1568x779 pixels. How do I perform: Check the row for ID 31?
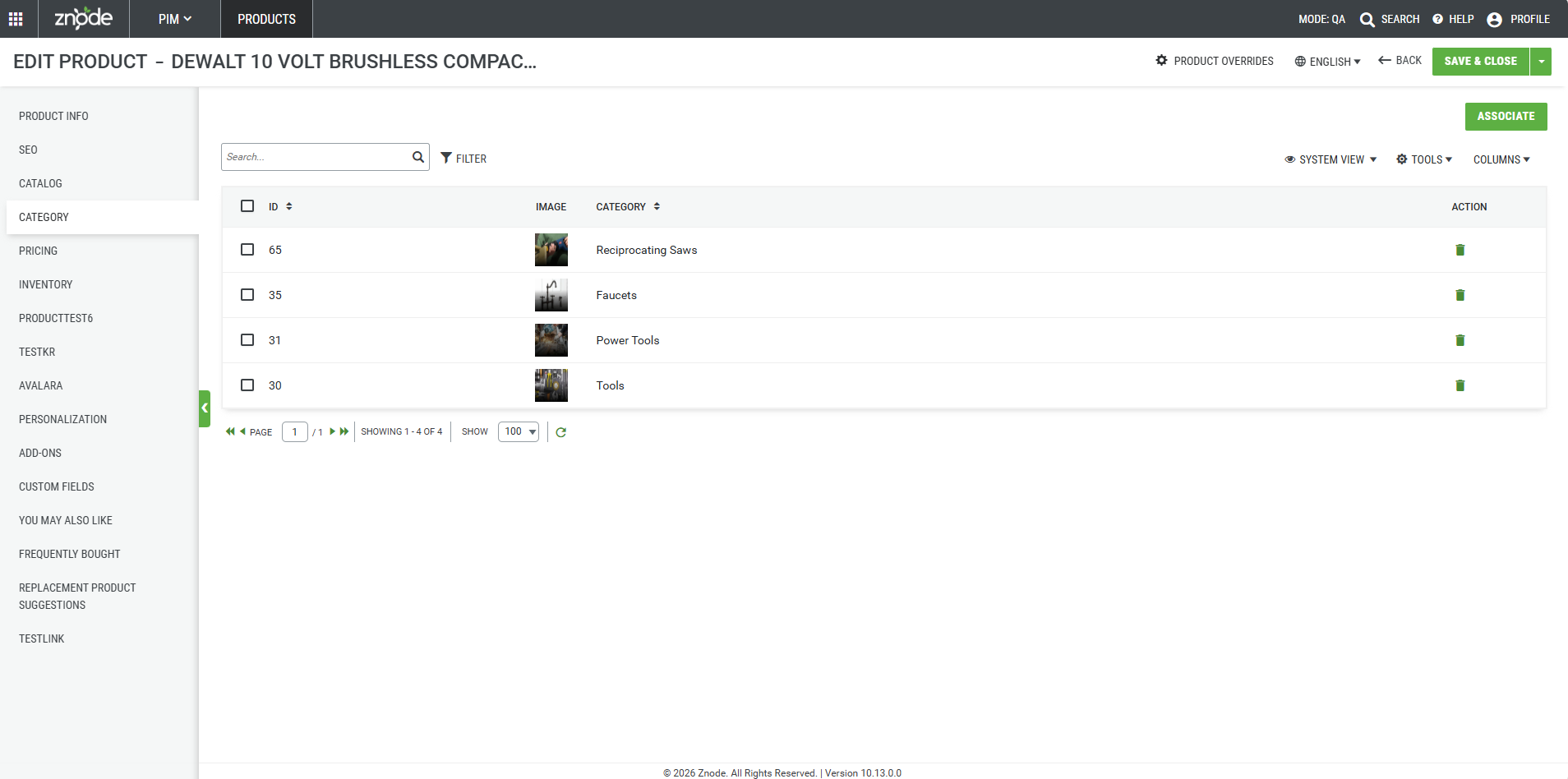pos(247,340)
